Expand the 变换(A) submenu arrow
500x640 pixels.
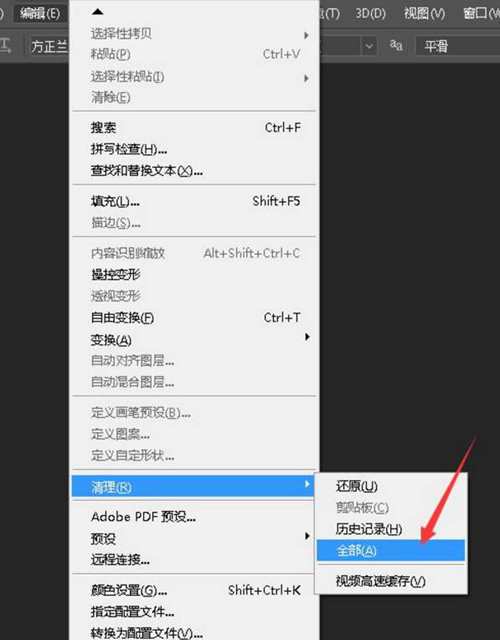307,337
